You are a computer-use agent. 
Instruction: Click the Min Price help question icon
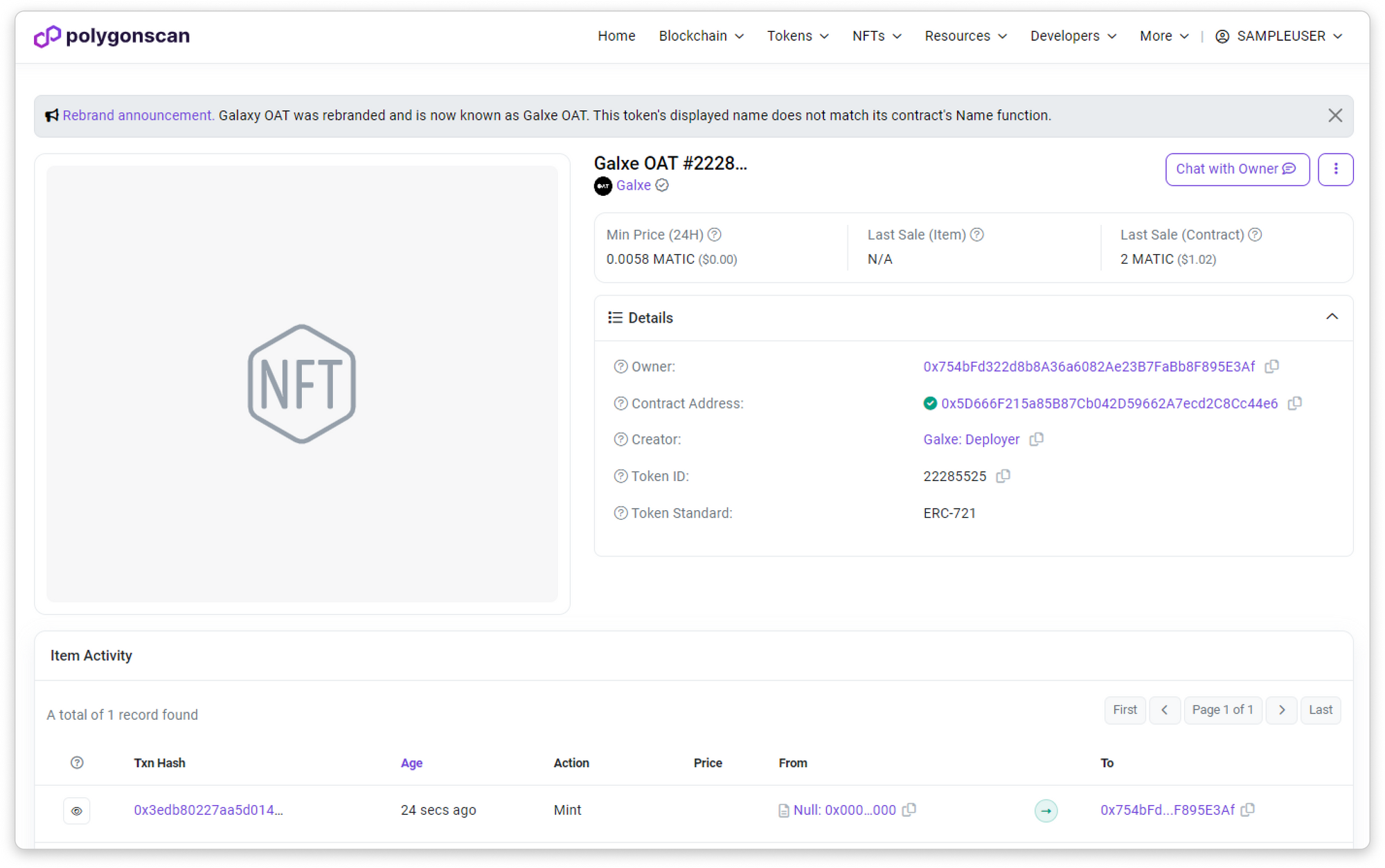[715, 235]
